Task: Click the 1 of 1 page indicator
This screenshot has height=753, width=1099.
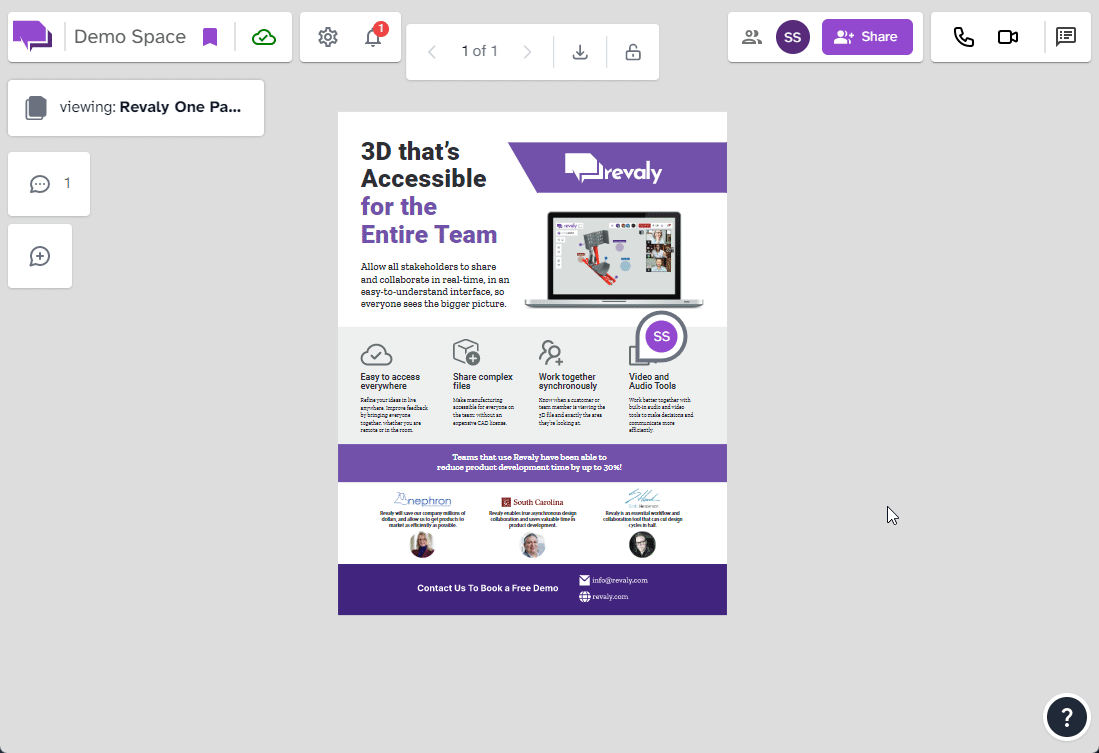Action: [479, 51]
